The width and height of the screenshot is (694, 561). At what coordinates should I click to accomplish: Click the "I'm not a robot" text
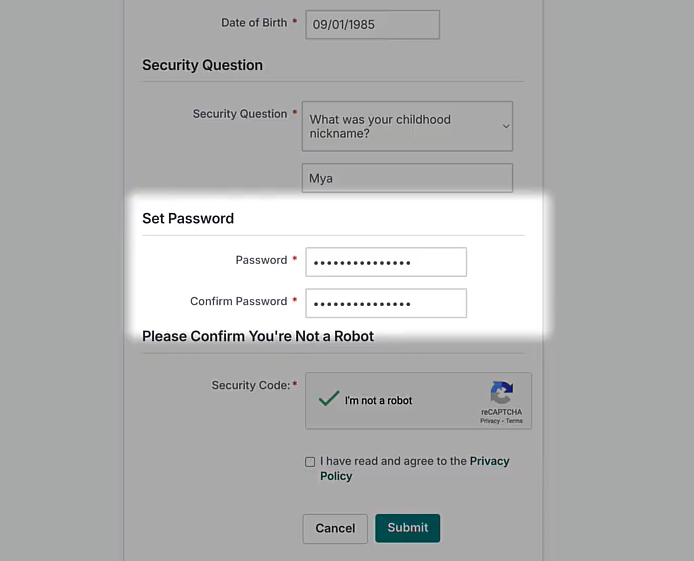pyautogui.click(x=378, y=400)
